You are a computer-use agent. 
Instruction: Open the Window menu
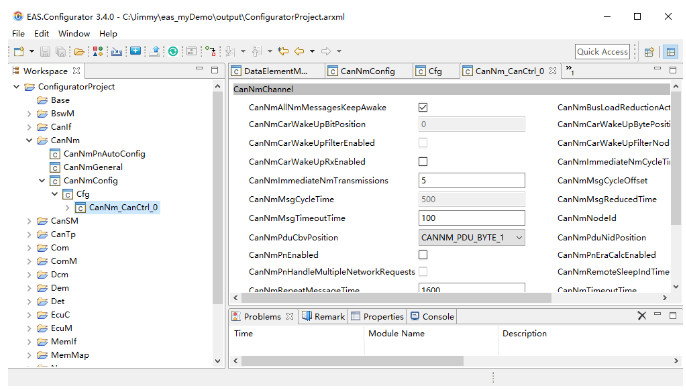coord(74,34)
